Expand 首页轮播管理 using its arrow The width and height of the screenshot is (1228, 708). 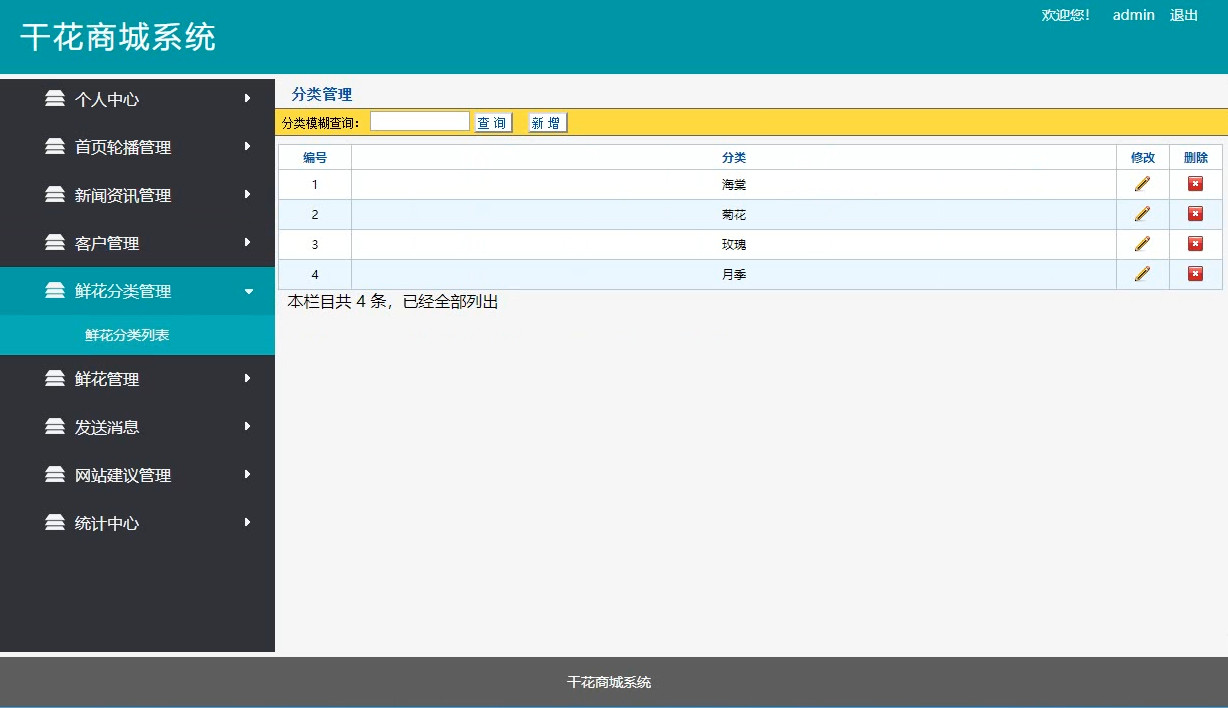[247, 146]
